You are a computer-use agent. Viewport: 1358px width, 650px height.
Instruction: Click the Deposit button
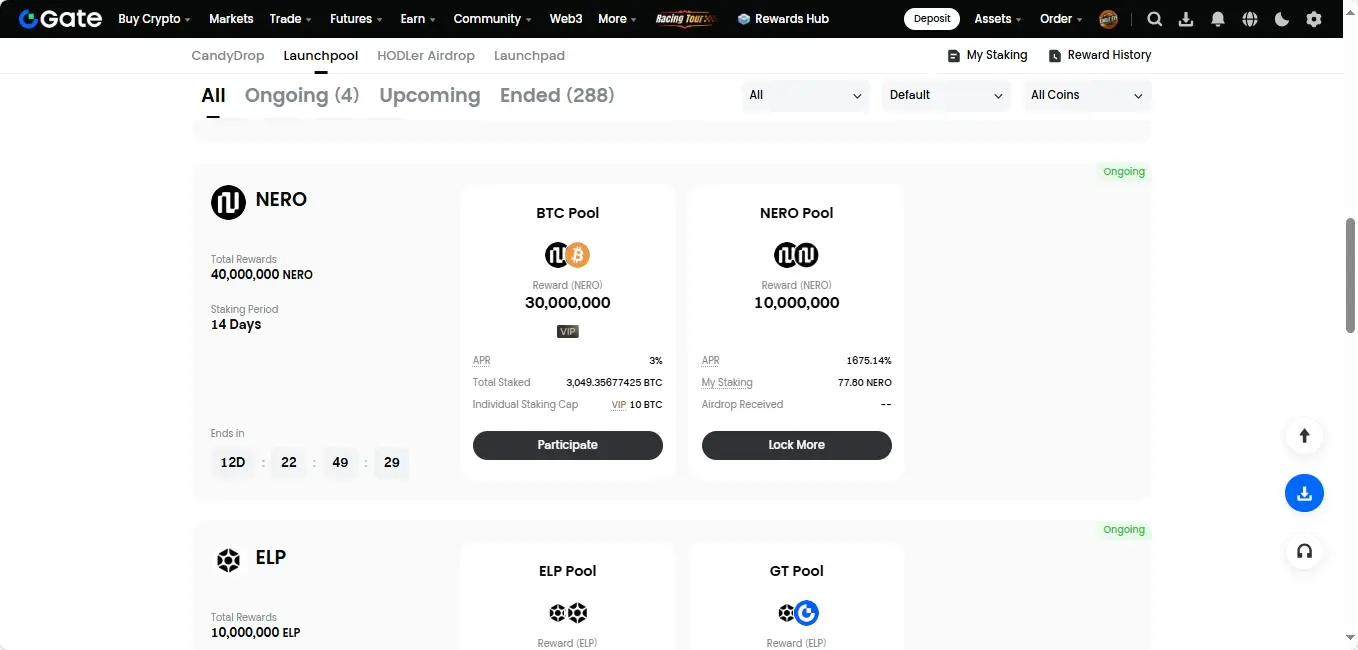[x=932, y=19]
